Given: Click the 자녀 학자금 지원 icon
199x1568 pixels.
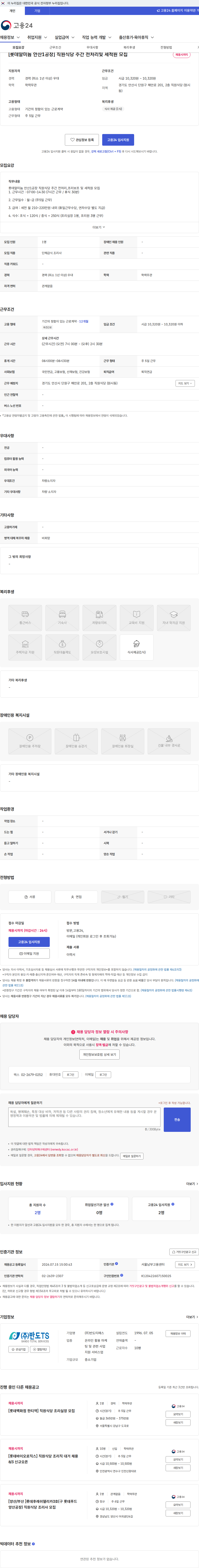Looking at the screenshot, I should point(174,618).
